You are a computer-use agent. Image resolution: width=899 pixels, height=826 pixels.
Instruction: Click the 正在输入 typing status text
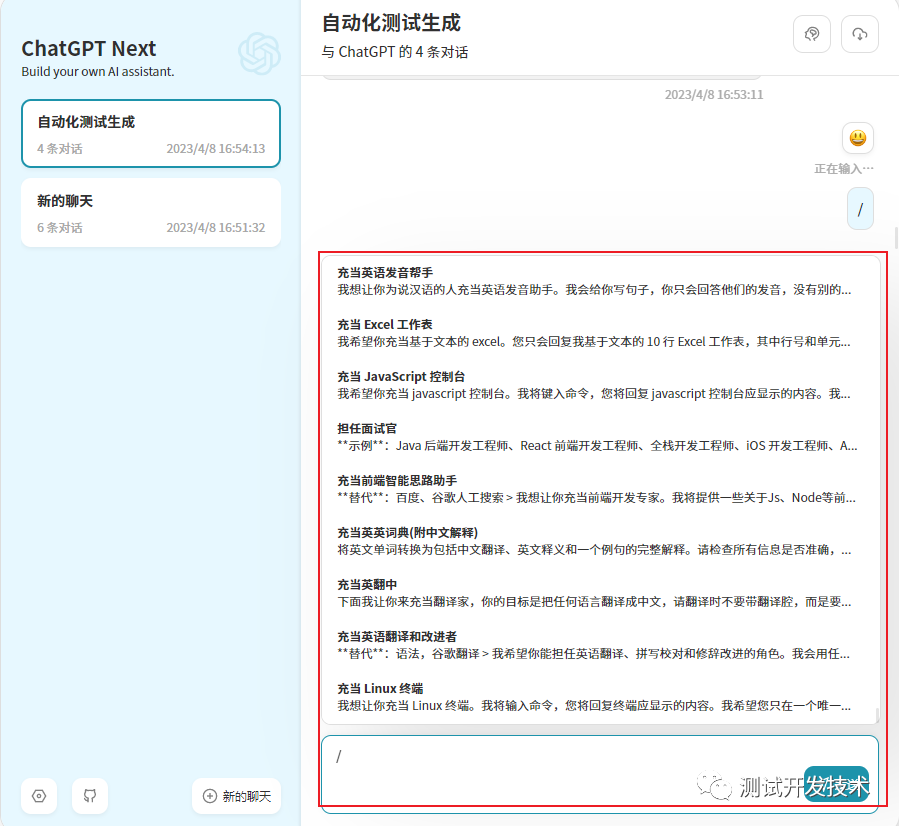(x=844, y=169)
